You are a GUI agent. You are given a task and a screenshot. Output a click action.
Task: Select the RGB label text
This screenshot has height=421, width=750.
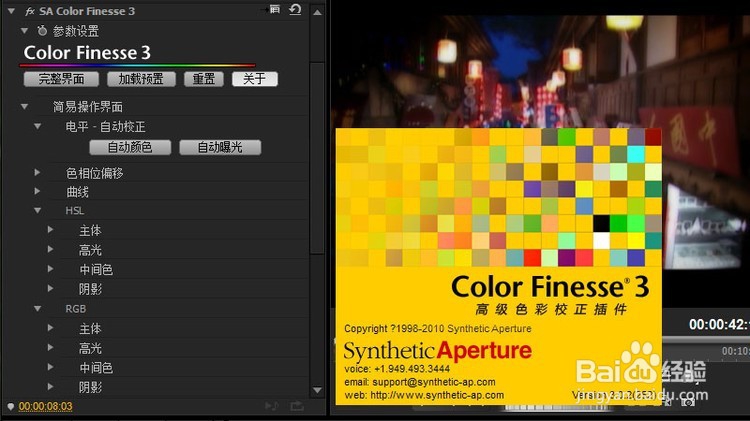click(x=76, y=309)
